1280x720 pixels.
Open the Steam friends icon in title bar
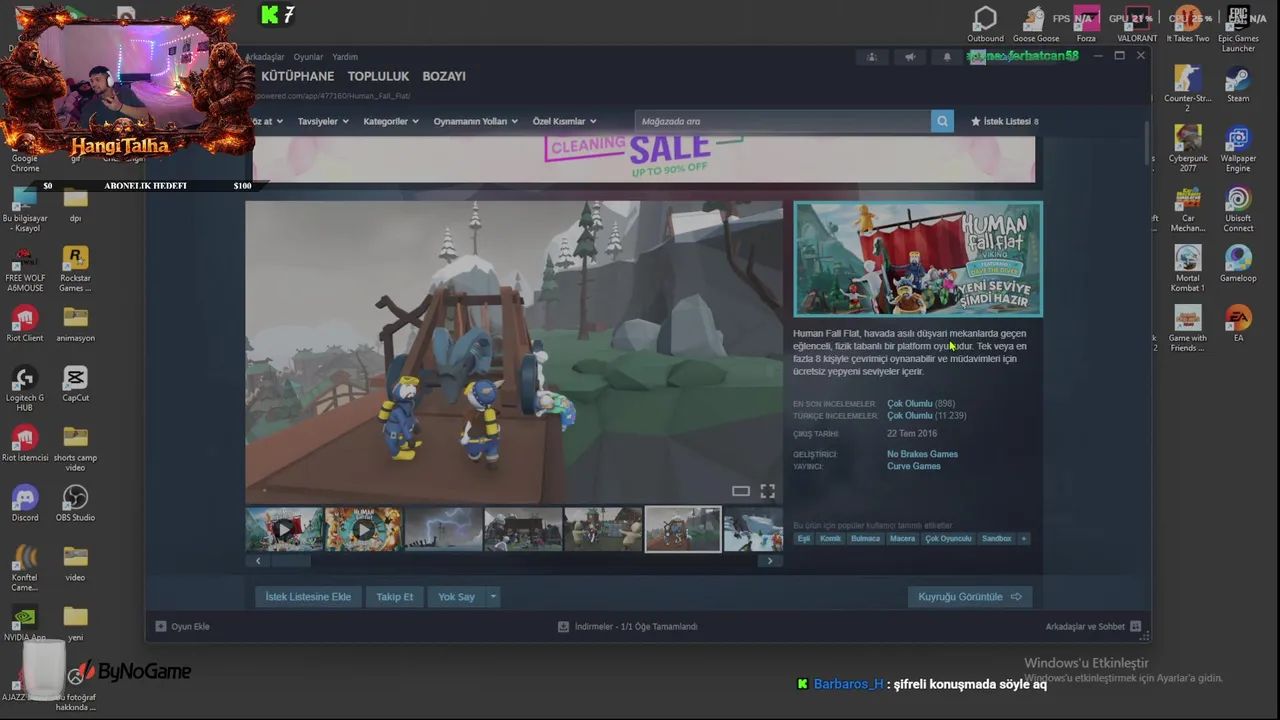872,57
